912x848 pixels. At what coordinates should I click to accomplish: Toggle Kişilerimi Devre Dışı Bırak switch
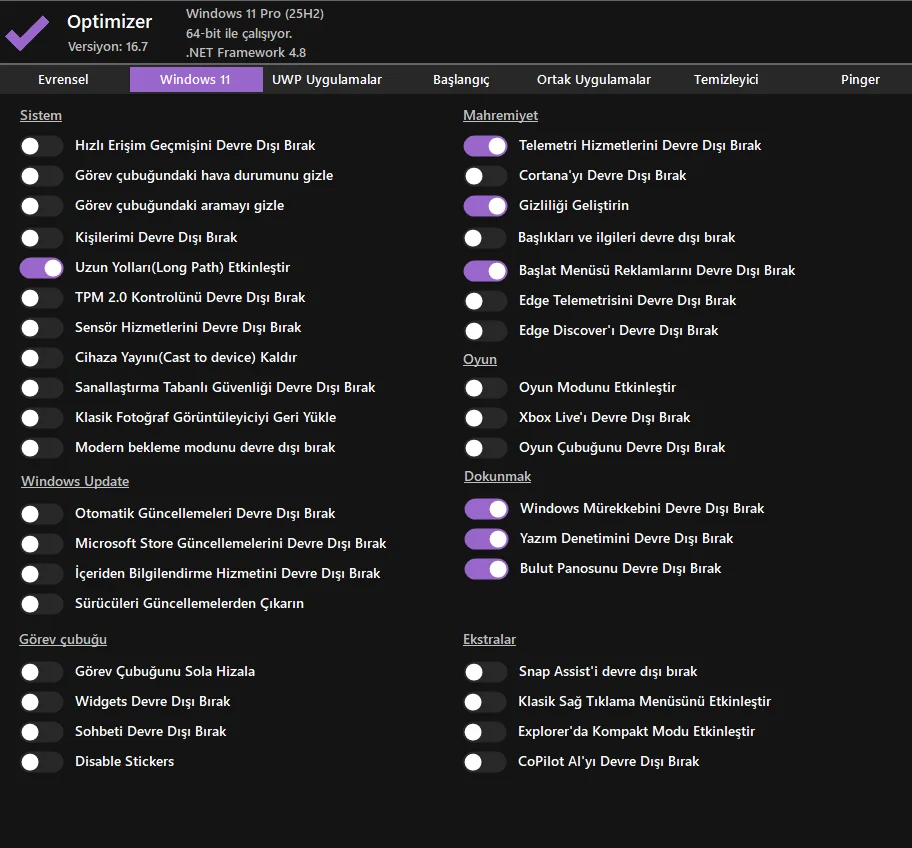click(x=41, y=237)
